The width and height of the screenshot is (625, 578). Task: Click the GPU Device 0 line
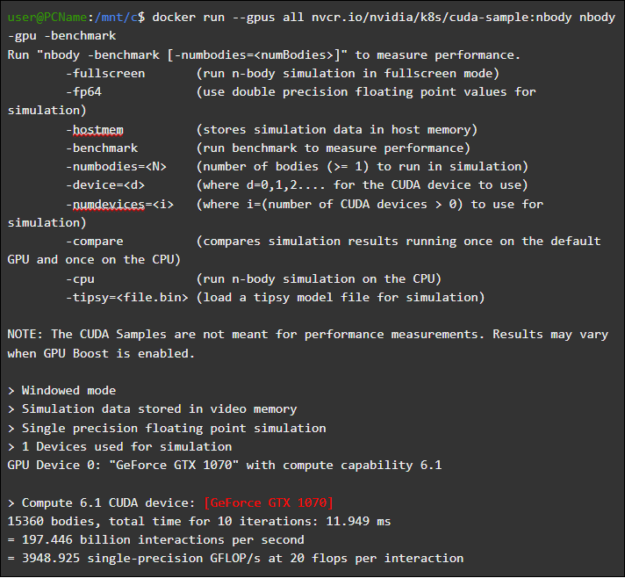224,465
